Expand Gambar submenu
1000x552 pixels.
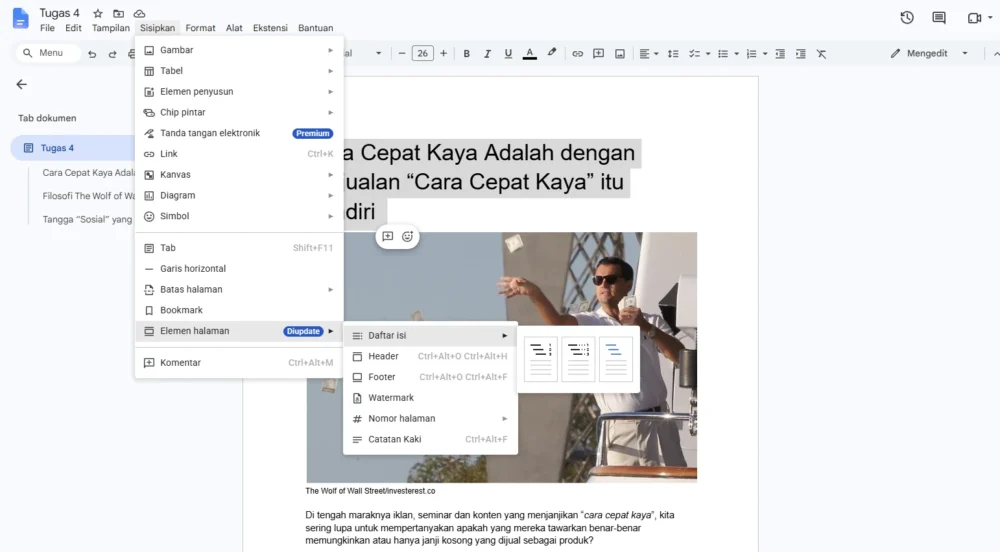pyautogui.click(x=239, y=50)
